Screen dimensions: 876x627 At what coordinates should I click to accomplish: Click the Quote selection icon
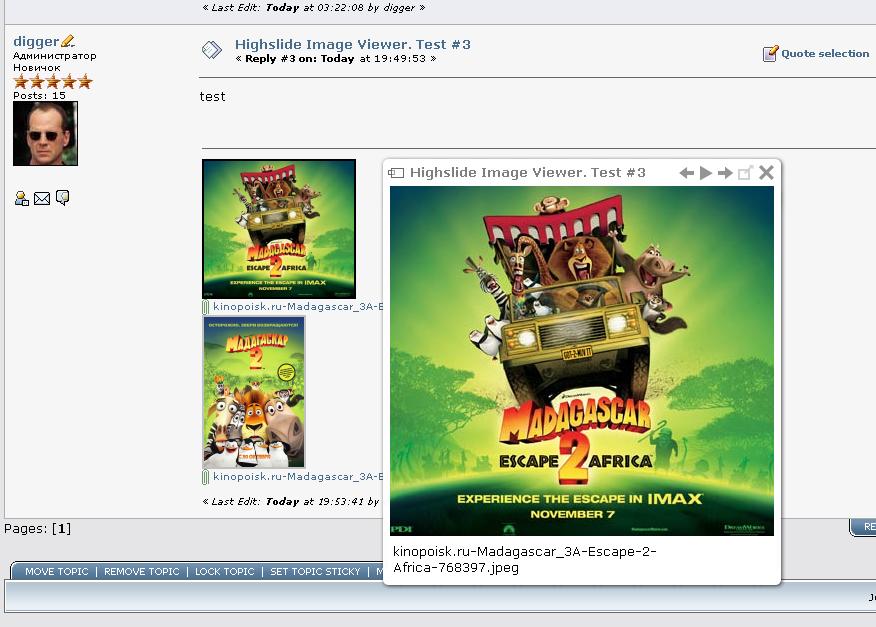click(770, 53)
